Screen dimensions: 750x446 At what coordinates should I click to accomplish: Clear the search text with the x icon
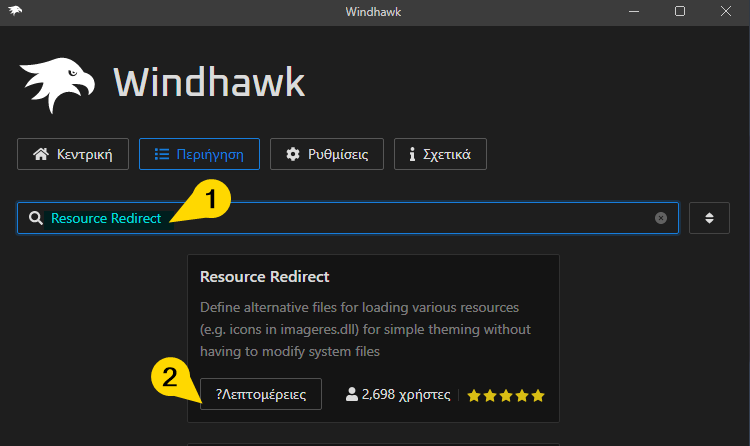point(661,218)
